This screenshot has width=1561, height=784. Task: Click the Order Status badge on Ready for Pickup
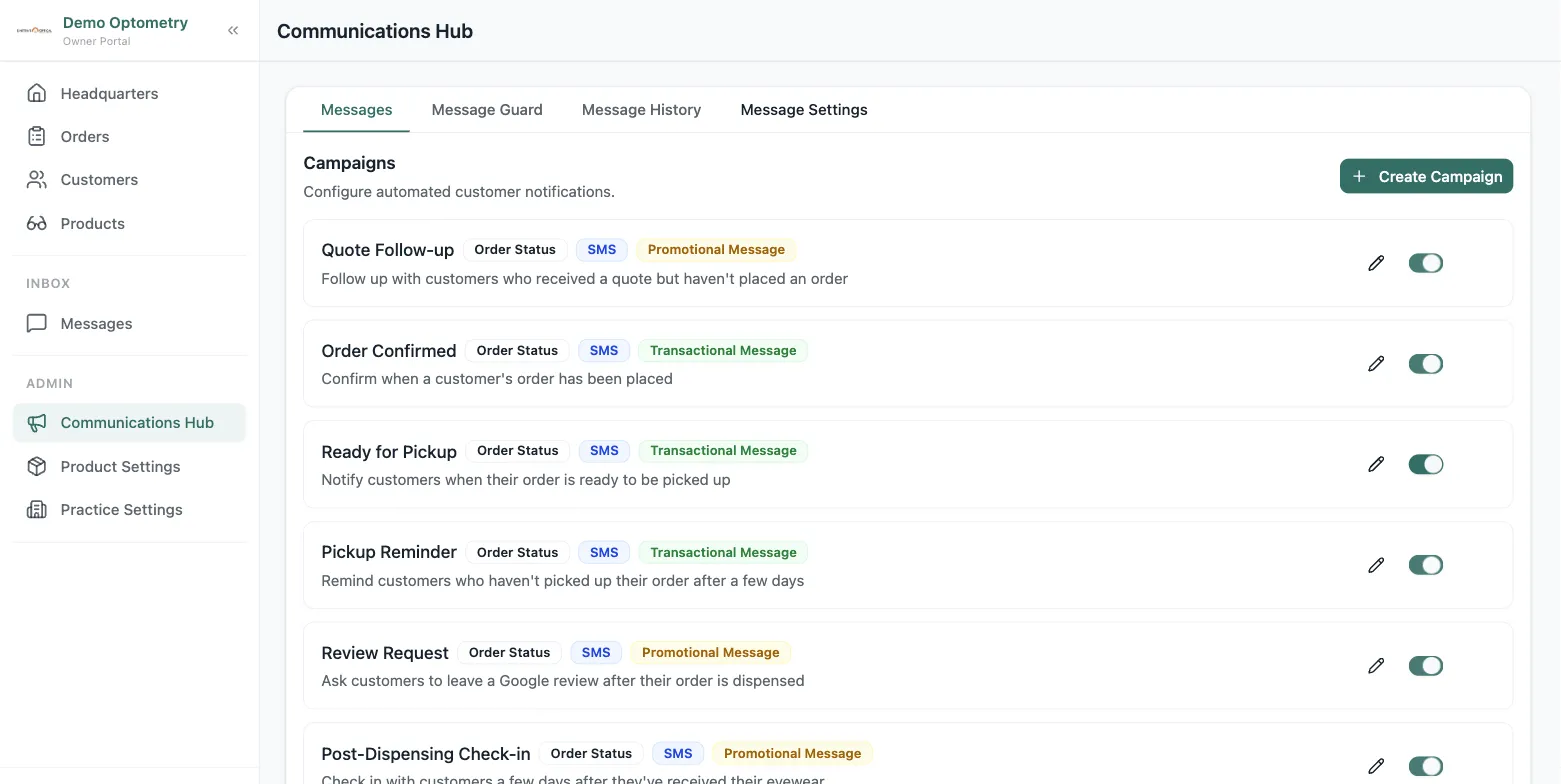(x=517, y=451)
